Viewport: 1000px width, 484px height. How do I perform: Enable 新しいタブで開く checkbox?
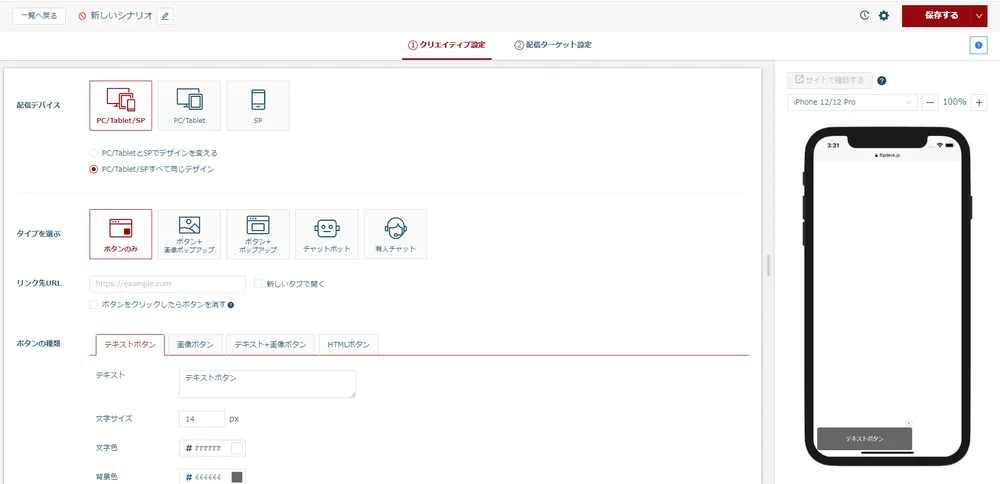(x=259, y=284)
